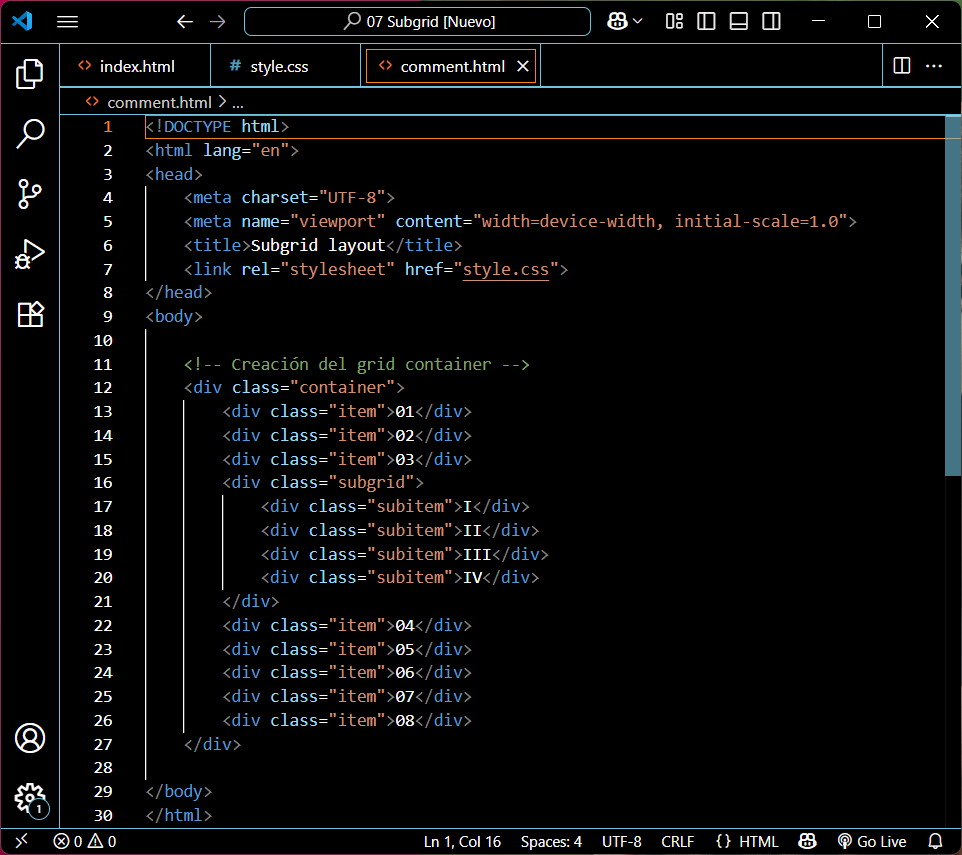Click the editor vertical scrollbar thumb
Viewport: 962px width, 855px height.
pyautogui.click(x=953, y=295)
